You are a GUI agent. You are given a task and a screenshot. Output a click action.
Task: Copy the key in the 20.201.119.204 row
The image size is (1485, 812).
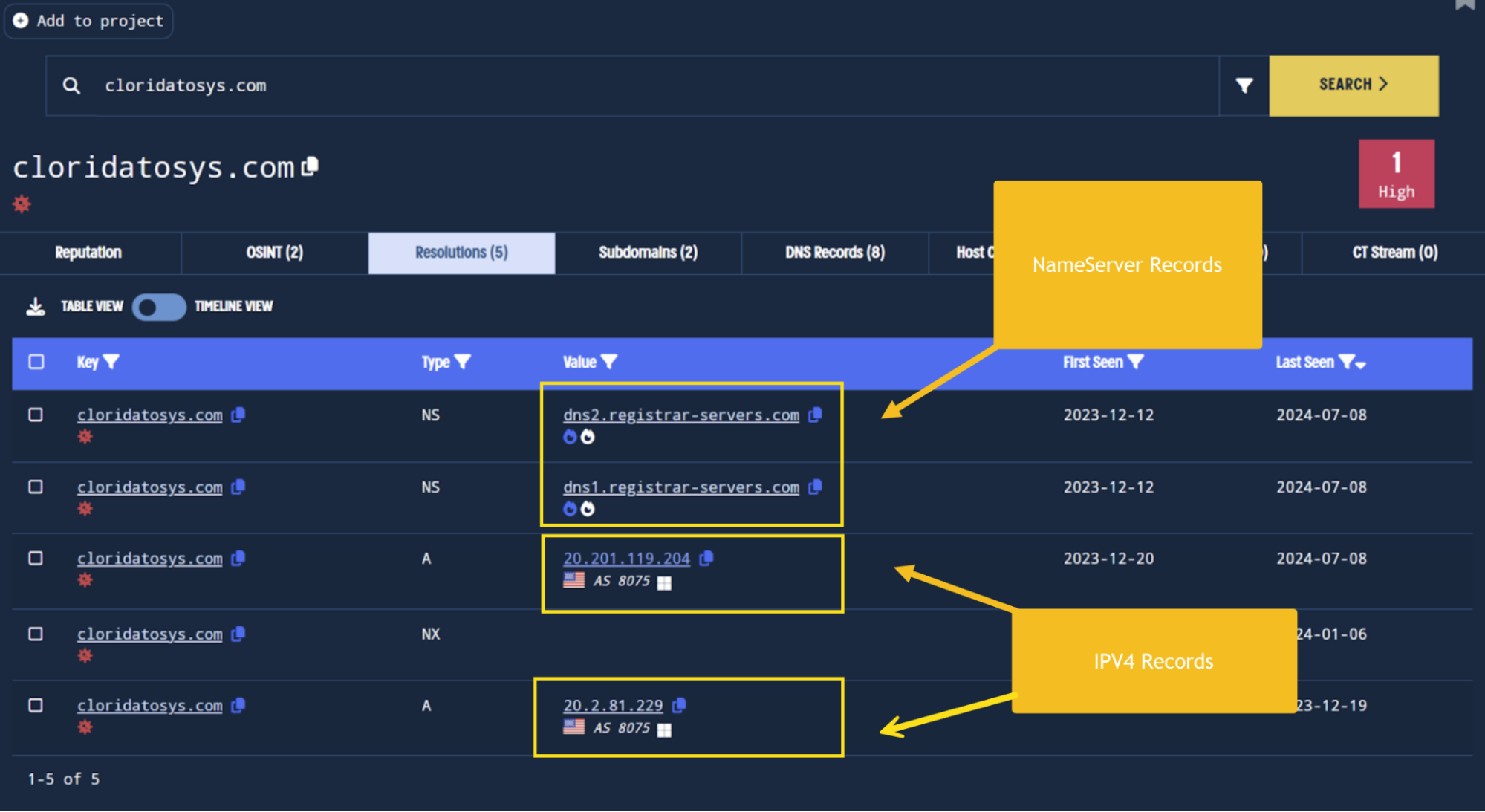pyautogui.click(x=238, y=558)
